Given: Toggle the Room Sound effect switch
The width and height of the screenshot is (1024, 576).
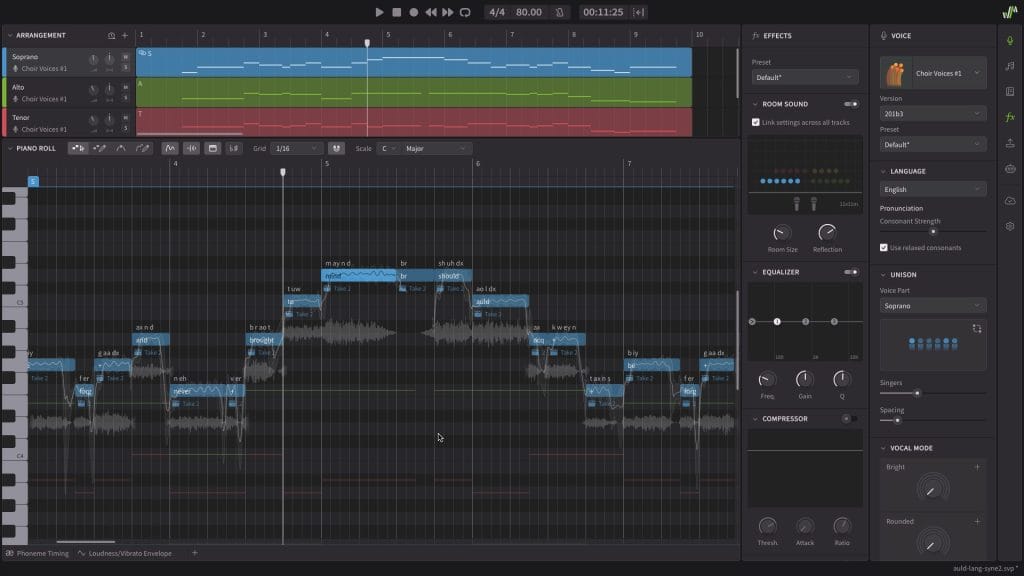Looking at the screenshot, I should click(851, 104).
